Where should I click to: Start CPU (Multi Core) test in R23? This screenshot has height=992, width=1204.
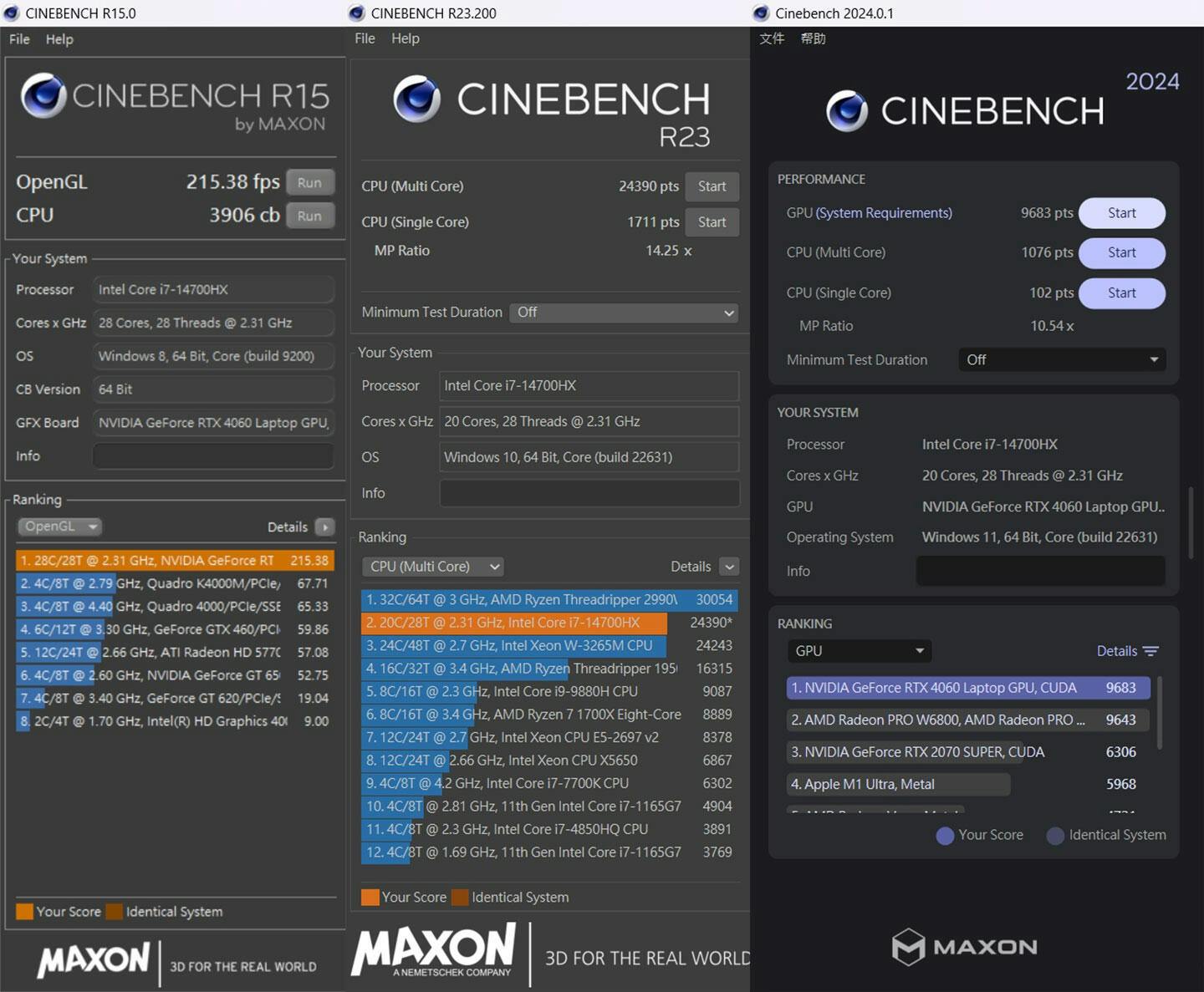pos(712,186)
